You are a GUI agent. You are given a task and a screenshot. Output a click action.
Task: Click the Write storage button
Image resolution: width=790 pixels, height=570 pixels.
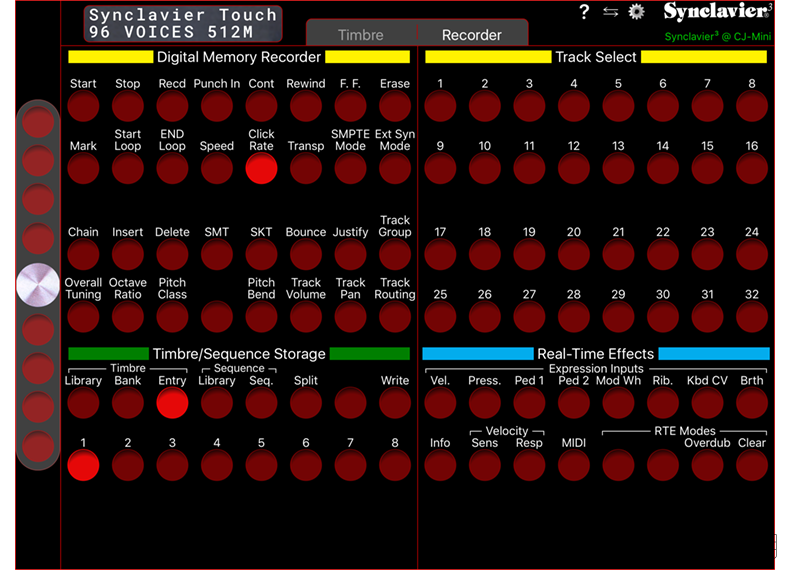pos(395,402)
